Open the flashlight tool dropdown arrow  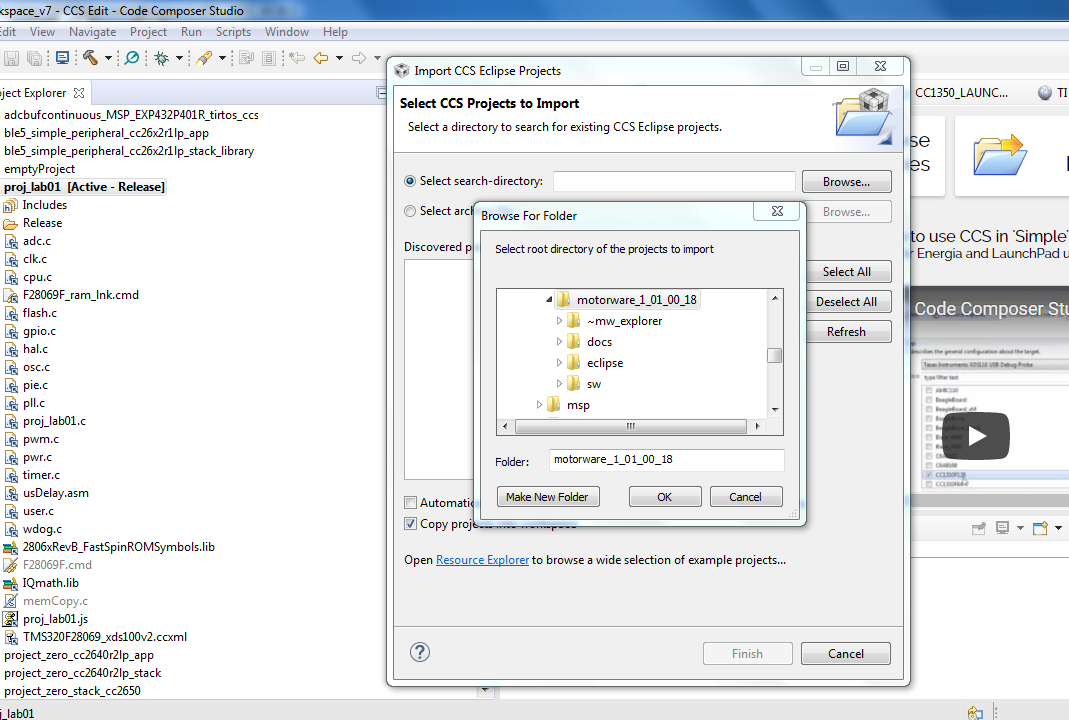tap(222, 58)
